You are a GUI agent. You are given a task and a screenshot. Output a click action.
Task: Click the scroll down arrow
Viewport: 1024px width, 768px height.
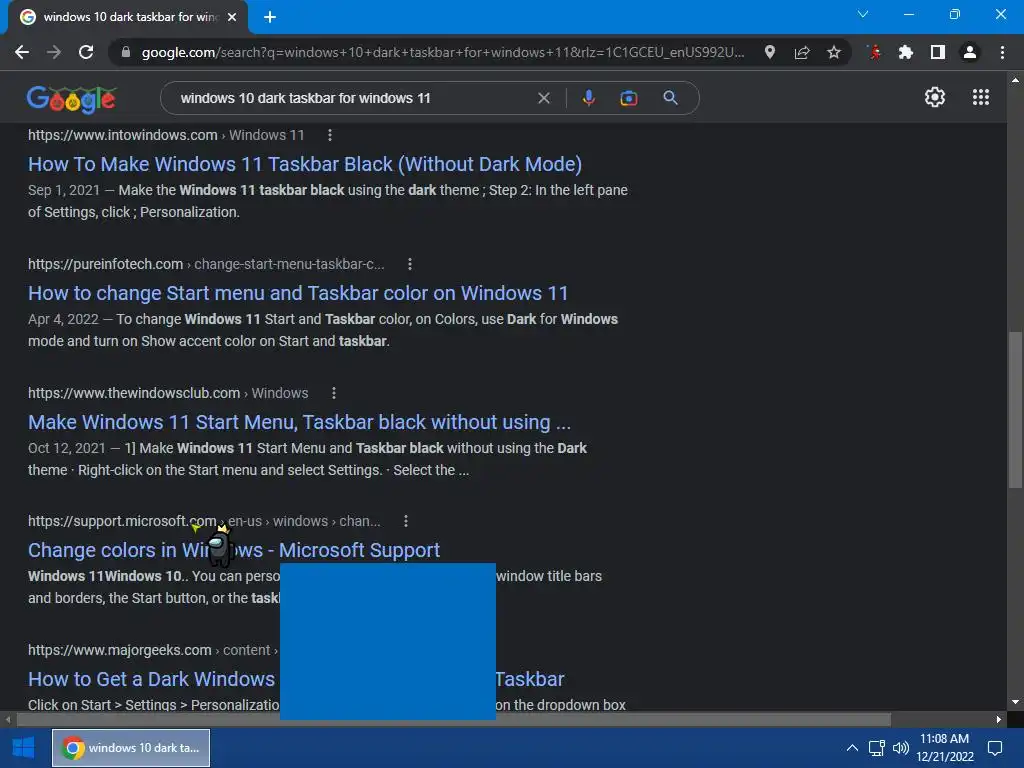[x=1015, y=702]
